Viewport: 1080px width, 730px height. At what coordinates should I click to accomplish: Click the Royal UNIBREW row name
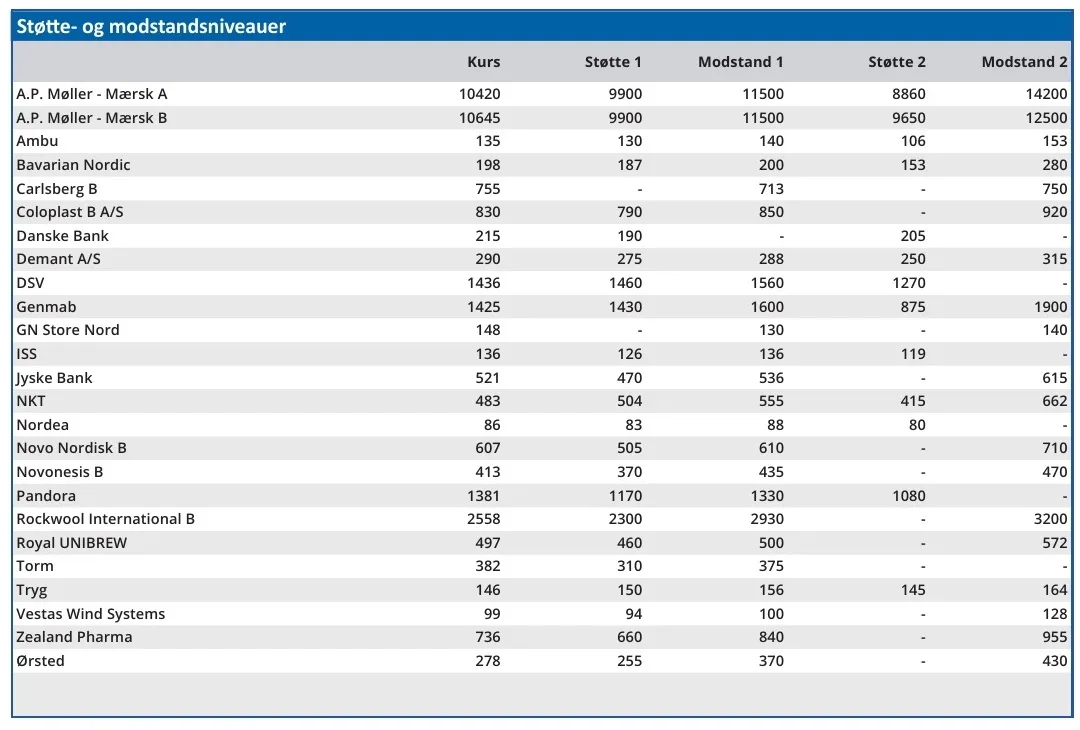pyautogui.click(x=72, y=543)
